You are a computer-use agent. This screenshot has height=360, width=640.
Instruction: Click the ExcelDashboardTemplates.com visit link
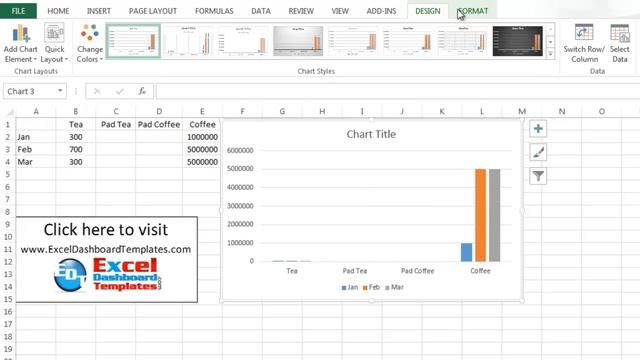[x=106, y=249]
